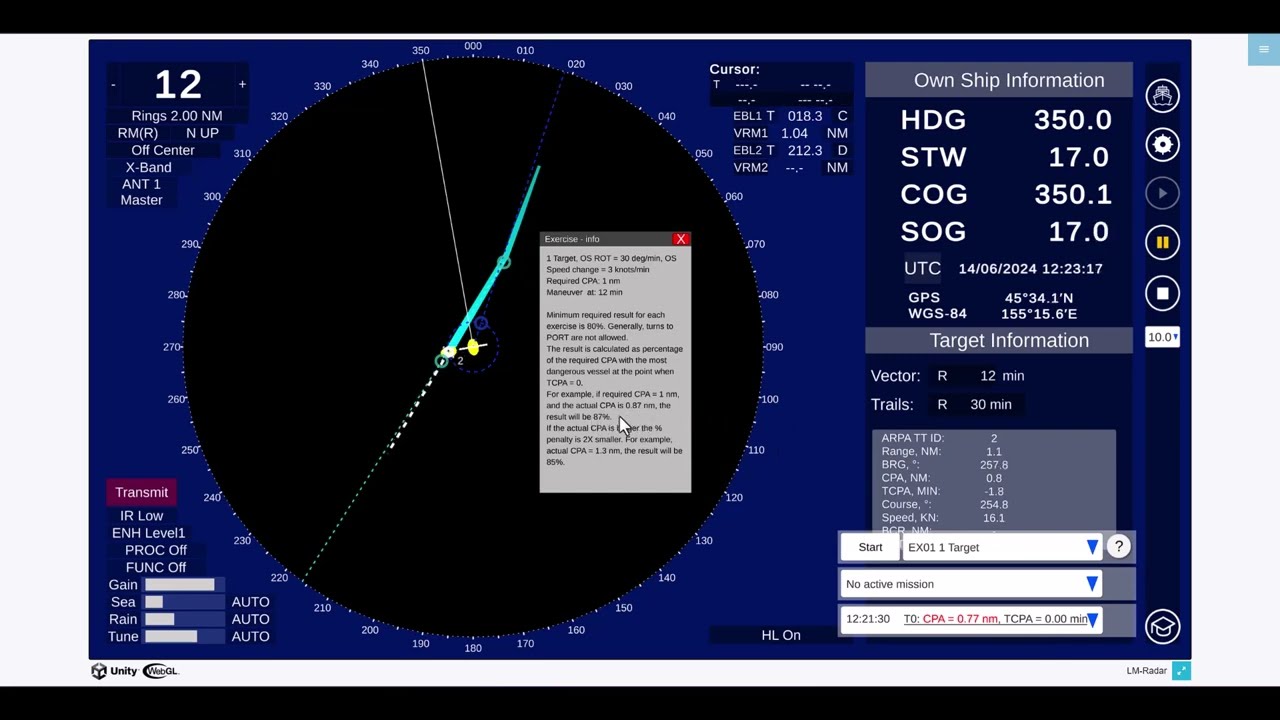The width and height of the screenshot is (1280, 720).
Task: Click the greyed play simulation button
Action: coord(1162,193)
